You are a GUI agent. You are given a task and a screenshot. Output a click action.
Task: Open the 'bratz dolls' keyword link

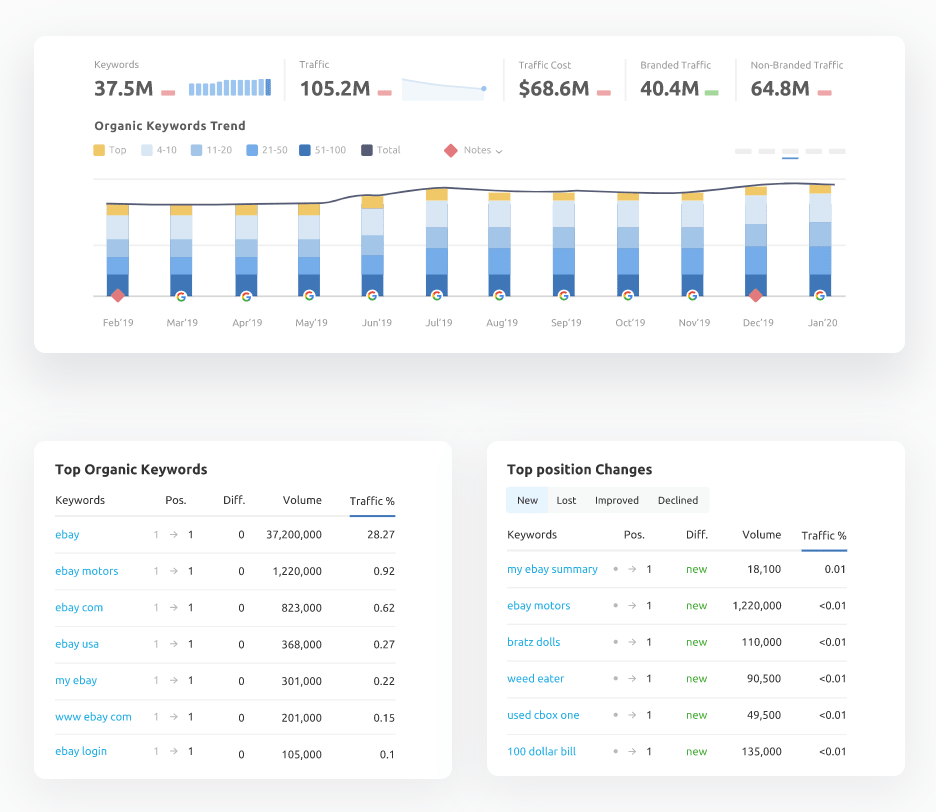tap(533, 642)
